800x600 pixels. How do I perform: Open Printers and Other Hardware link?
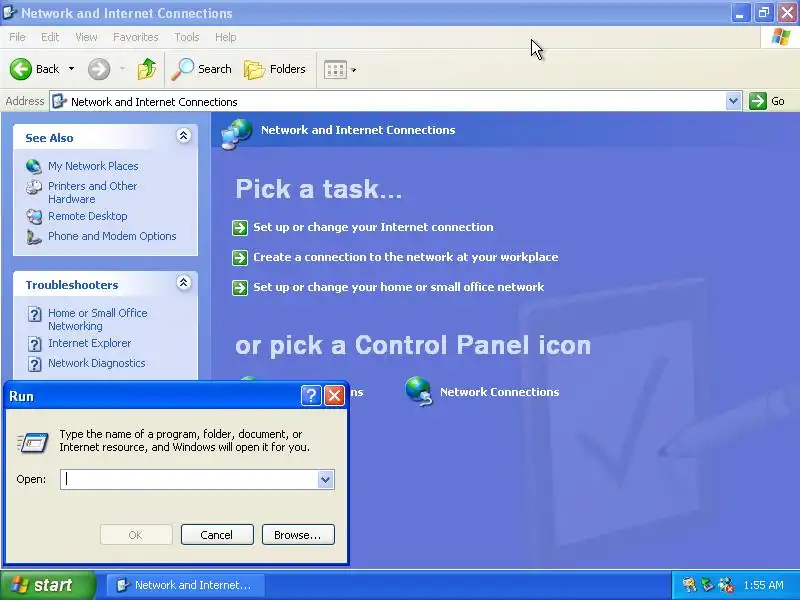tap(92, 192)
